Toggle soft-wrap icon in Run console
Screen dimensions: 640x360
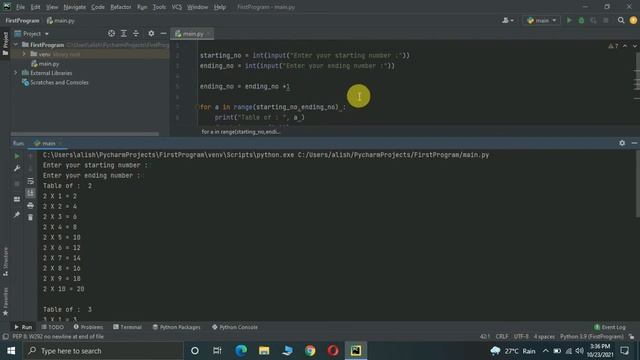tap(31, 181)
